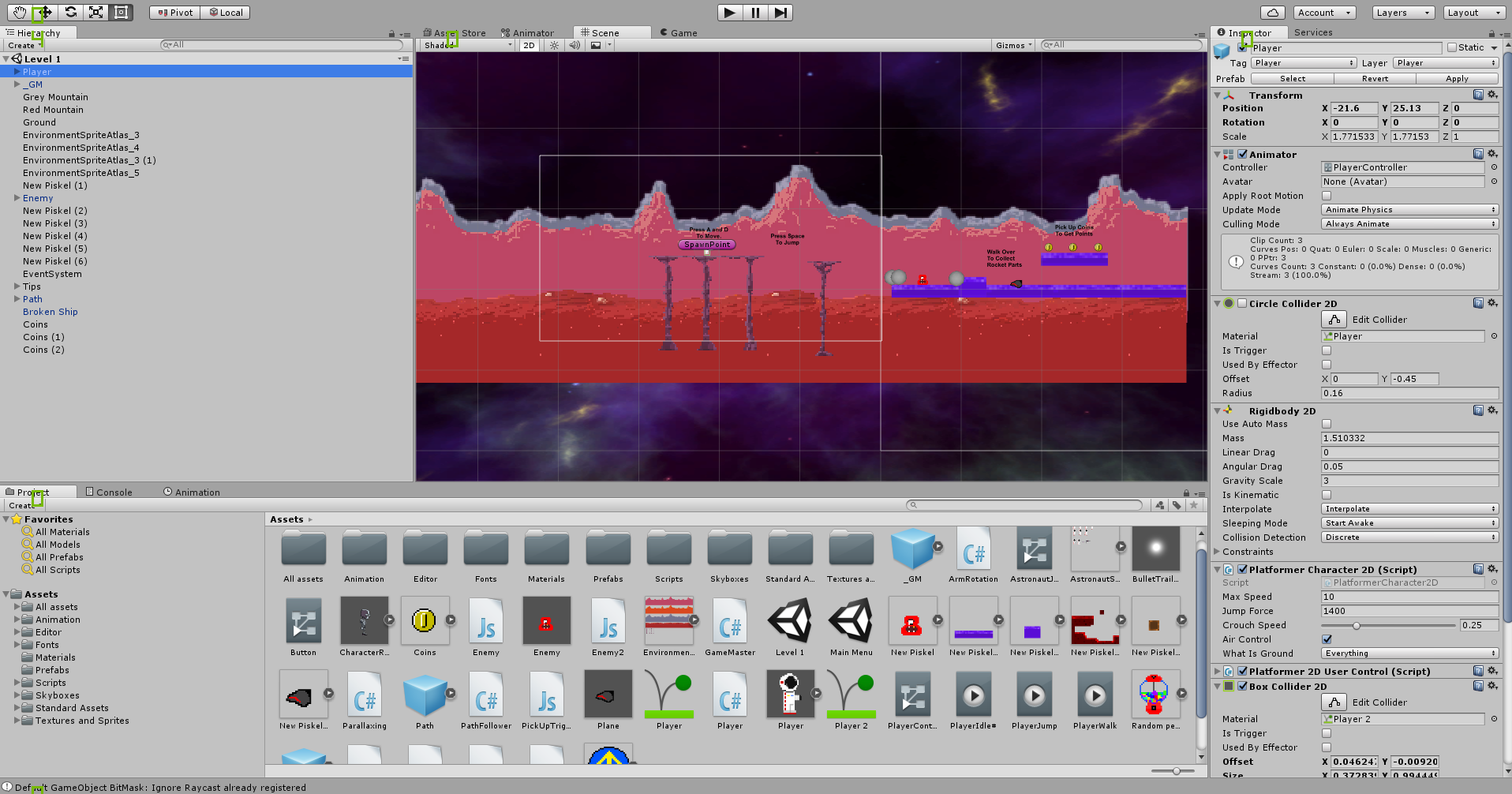Viewport: 1512px width, 794px height.
Task: Open the cloud services icon
Action: tap(1272, 13)
